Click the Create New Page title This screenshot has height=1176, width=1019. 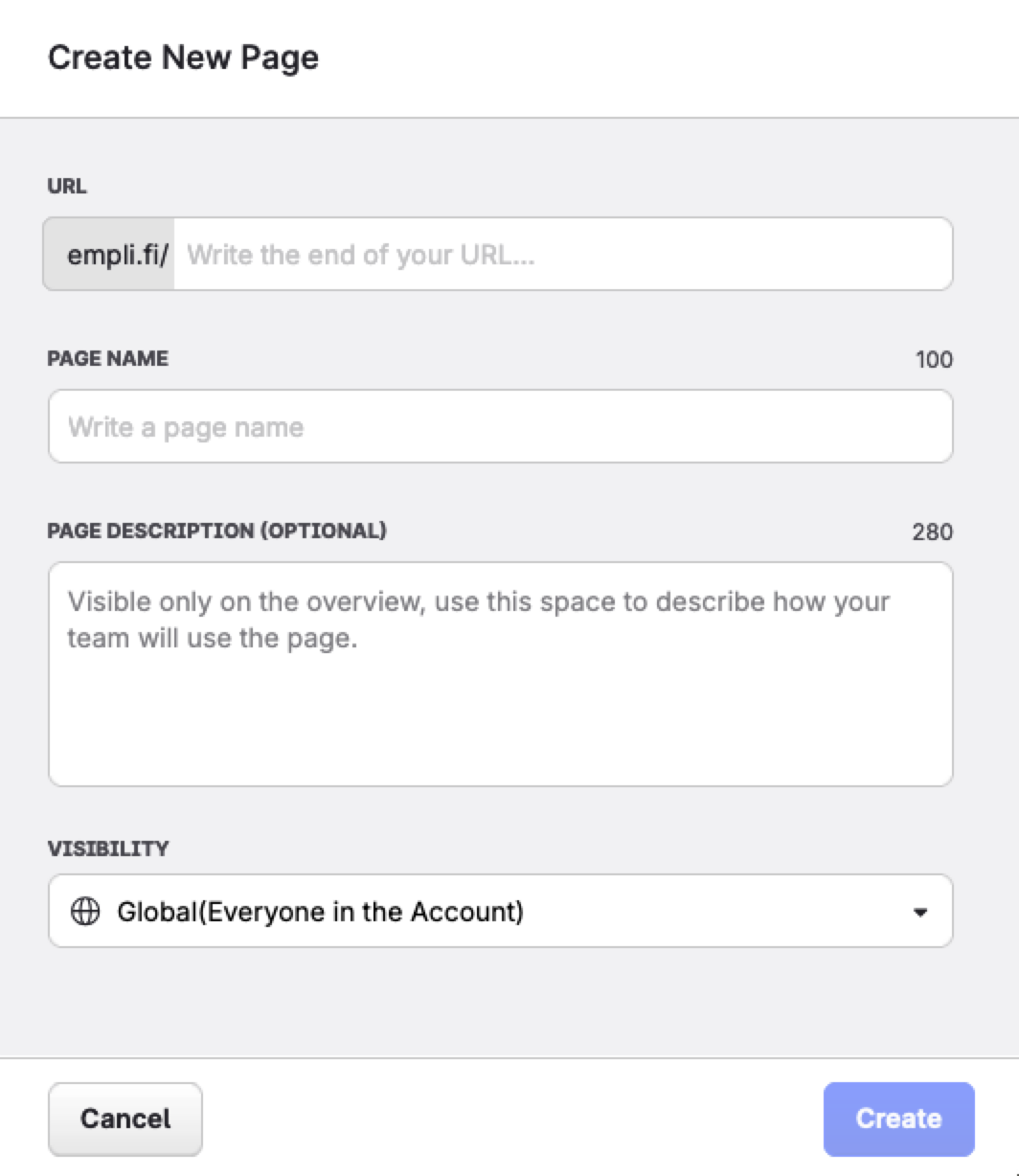(183, 57)
